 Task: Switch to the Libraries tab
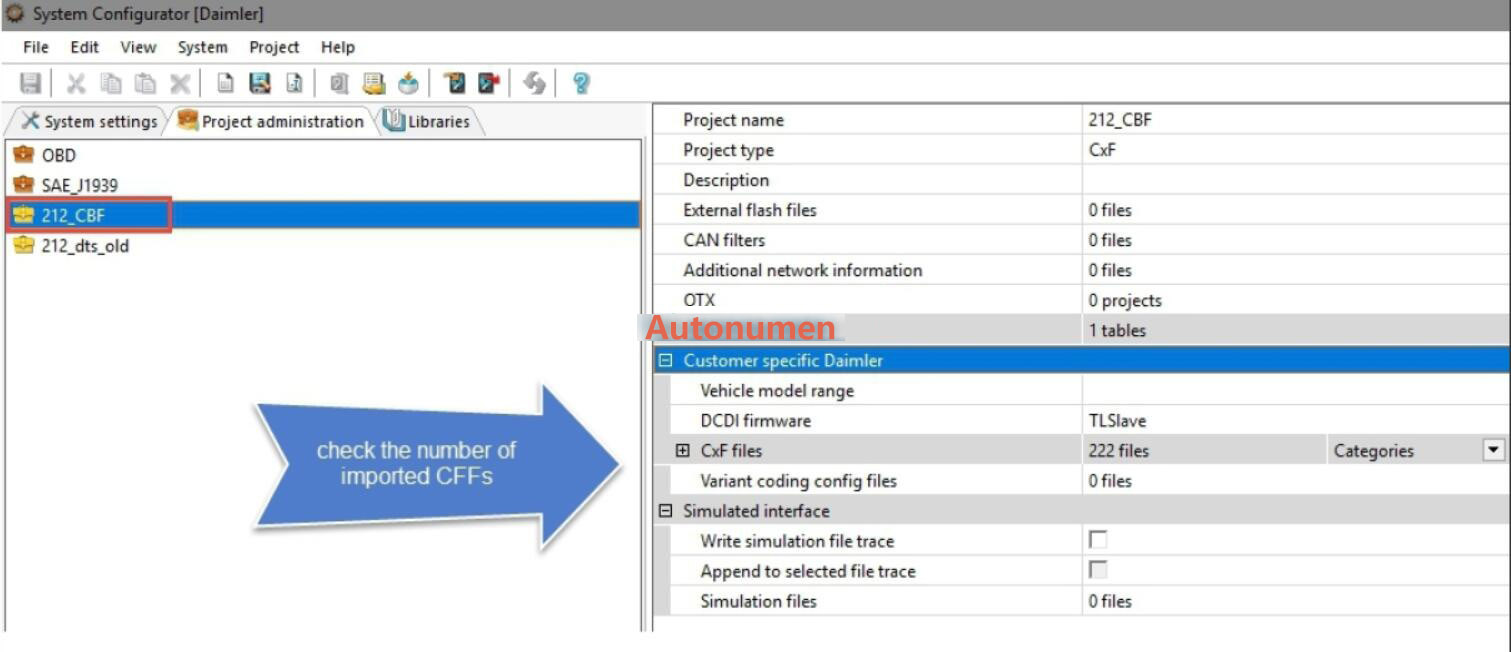click(428, 121)
